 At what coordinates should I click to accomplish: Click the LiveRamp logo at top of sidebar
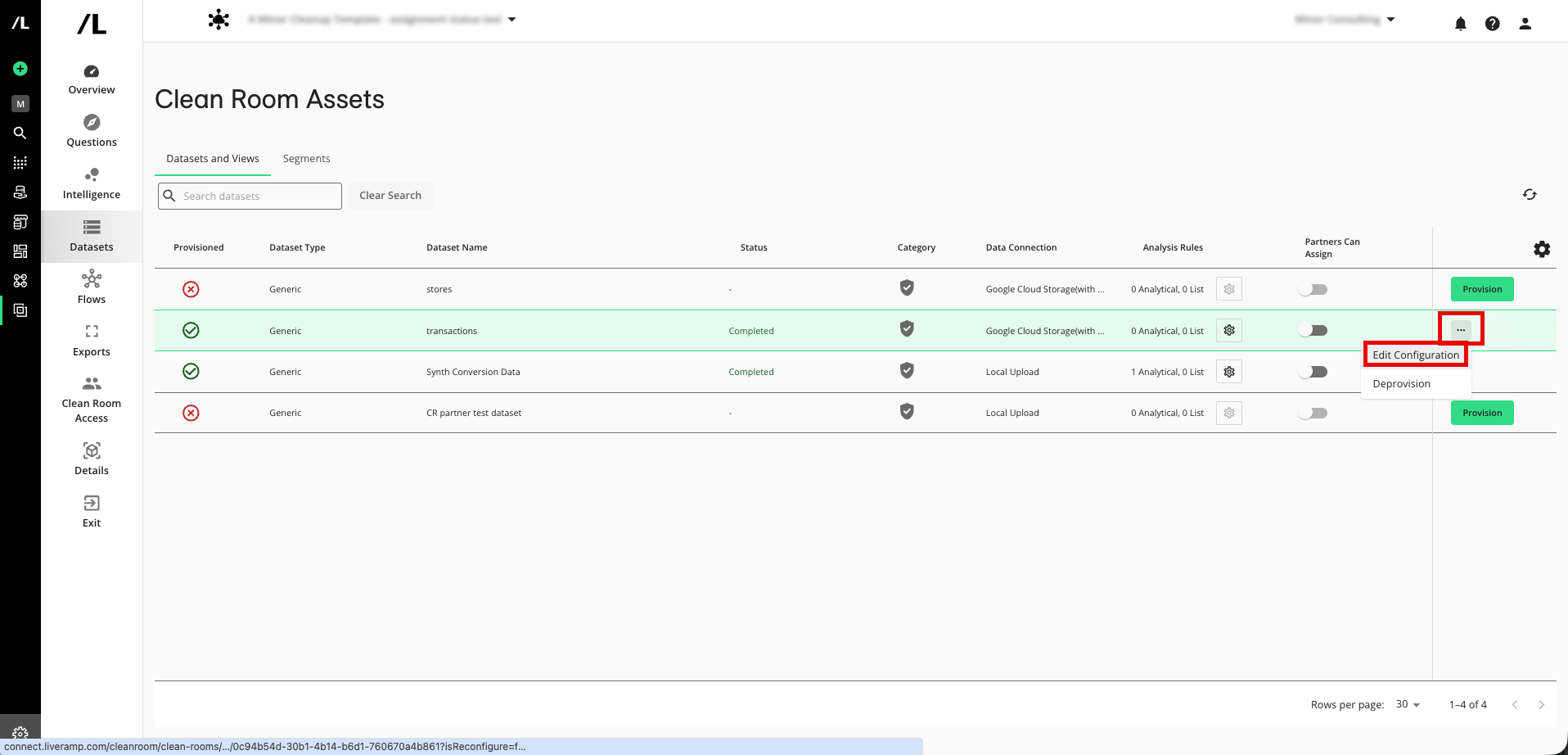tap(92, 25)
